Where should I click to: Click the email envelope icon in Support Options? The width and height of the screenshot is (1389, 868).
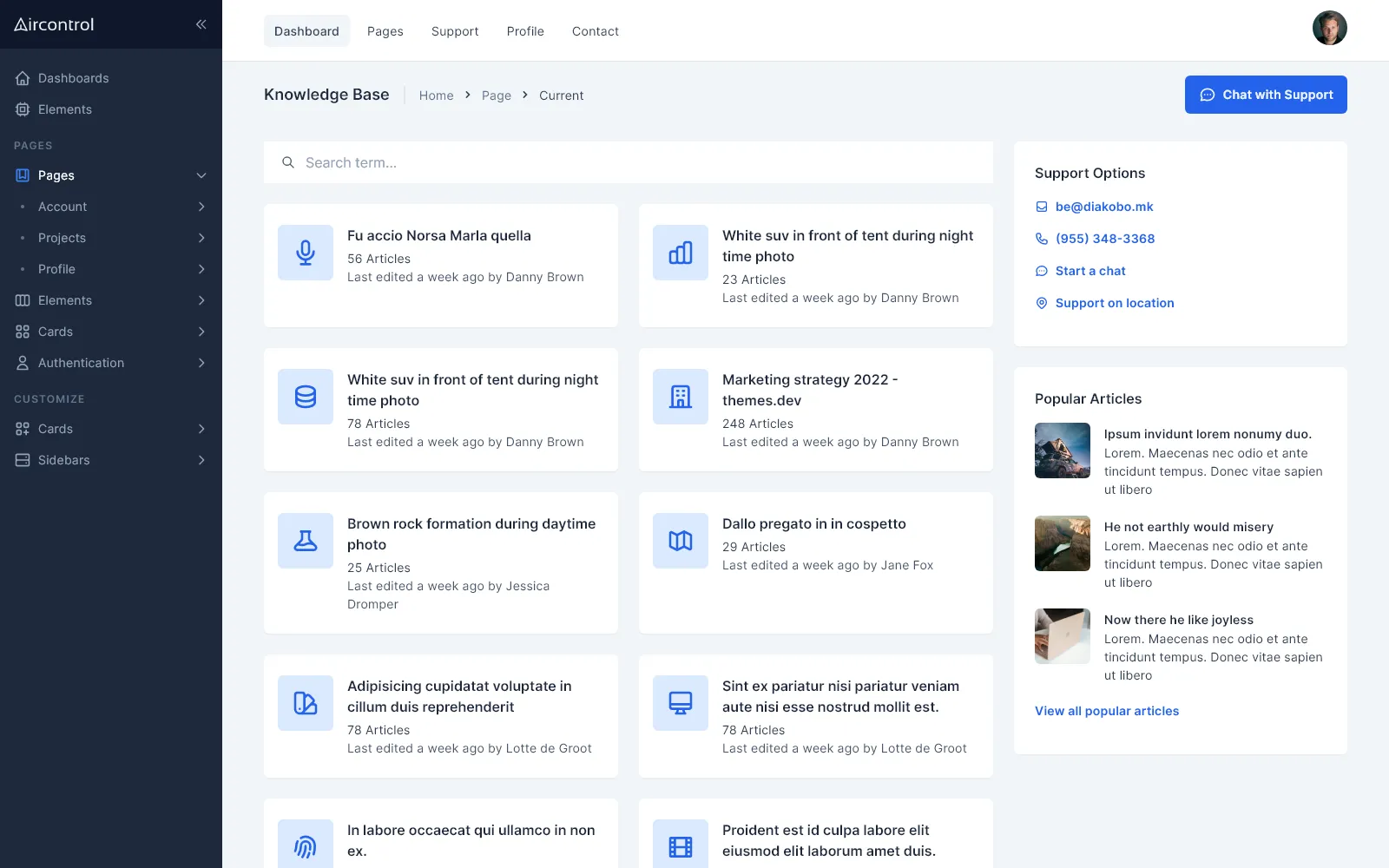(x=1042, y=207)
